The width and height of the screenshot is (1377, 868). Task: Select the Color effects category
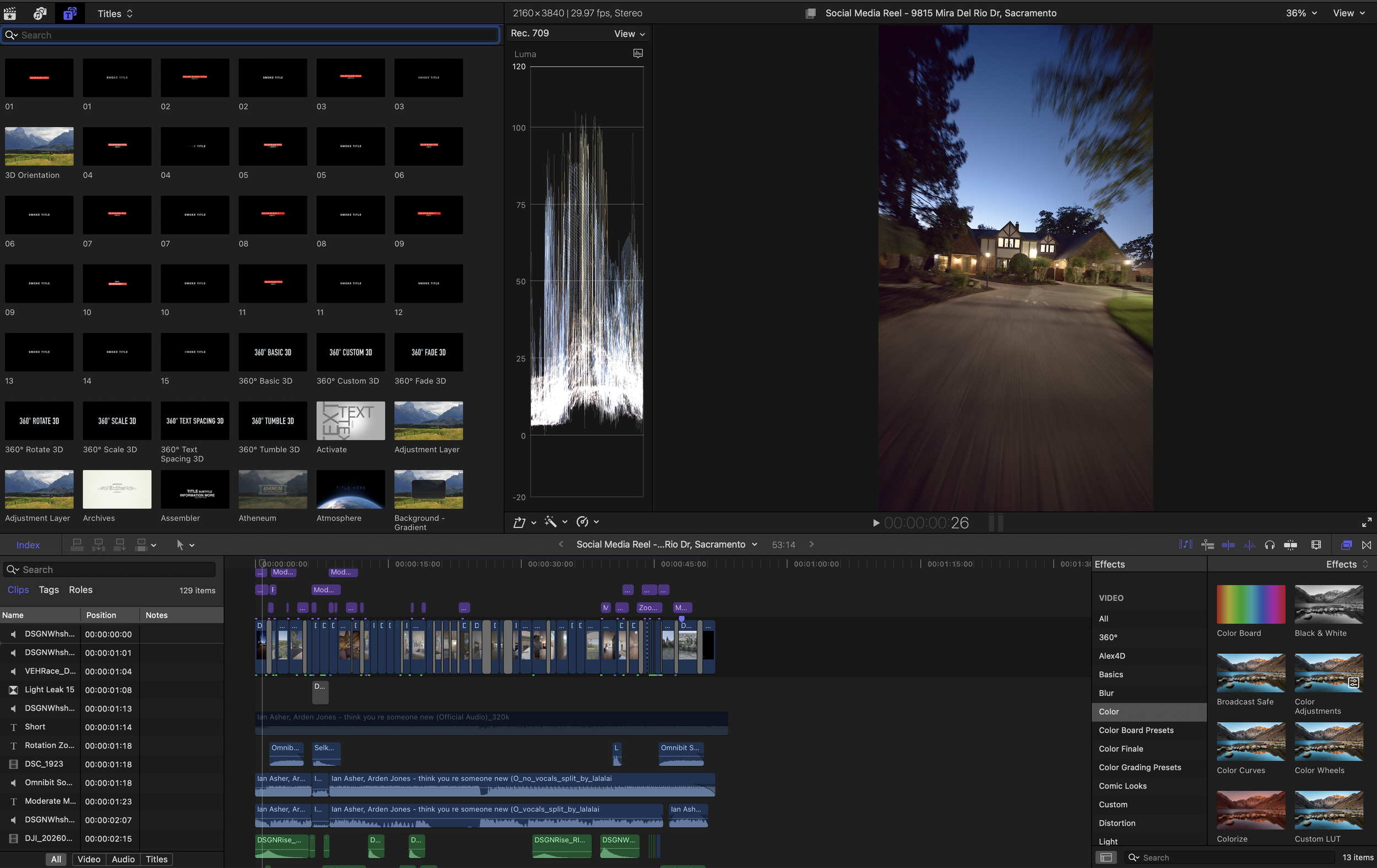tap(1149, 712)
